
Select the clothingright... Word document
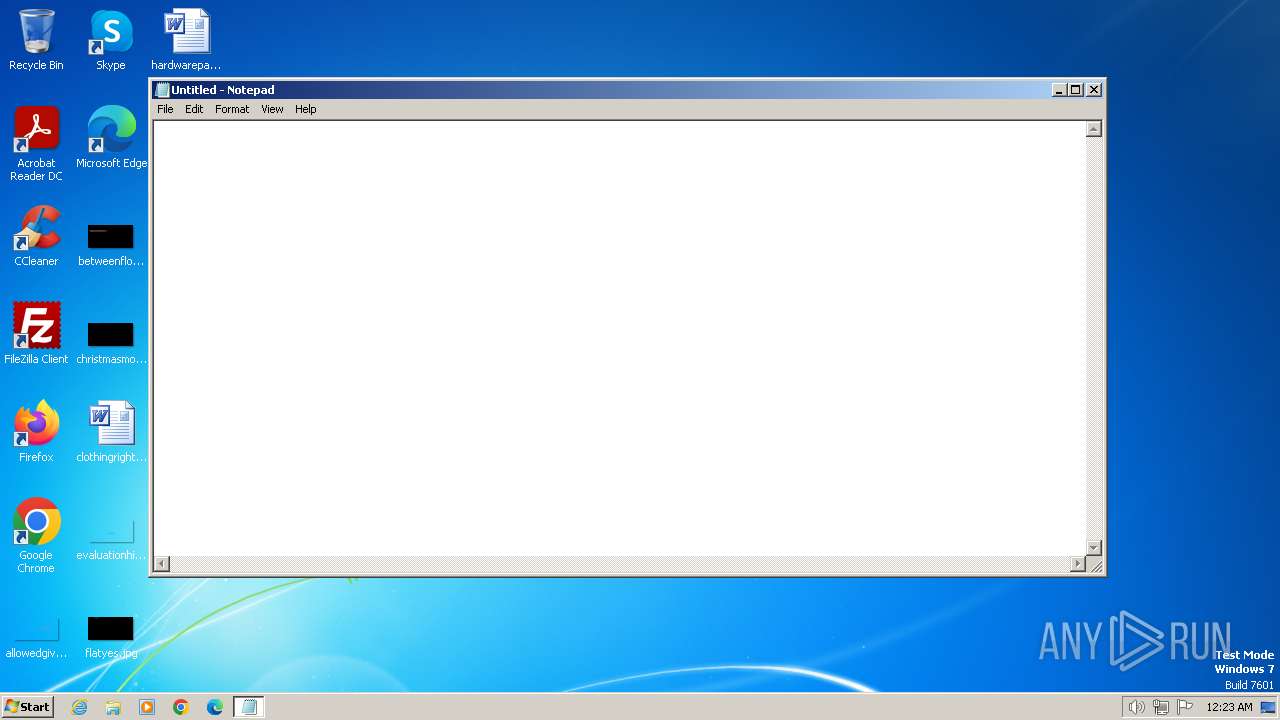111,432
